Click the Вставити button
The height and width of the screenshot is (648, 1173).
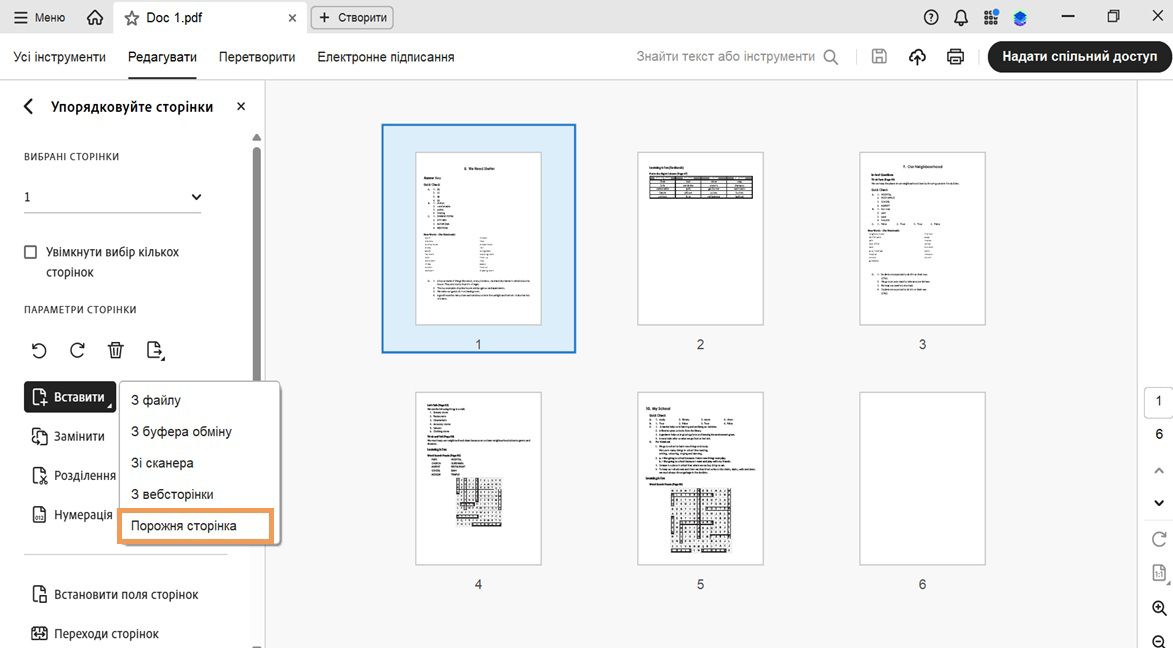70,397
